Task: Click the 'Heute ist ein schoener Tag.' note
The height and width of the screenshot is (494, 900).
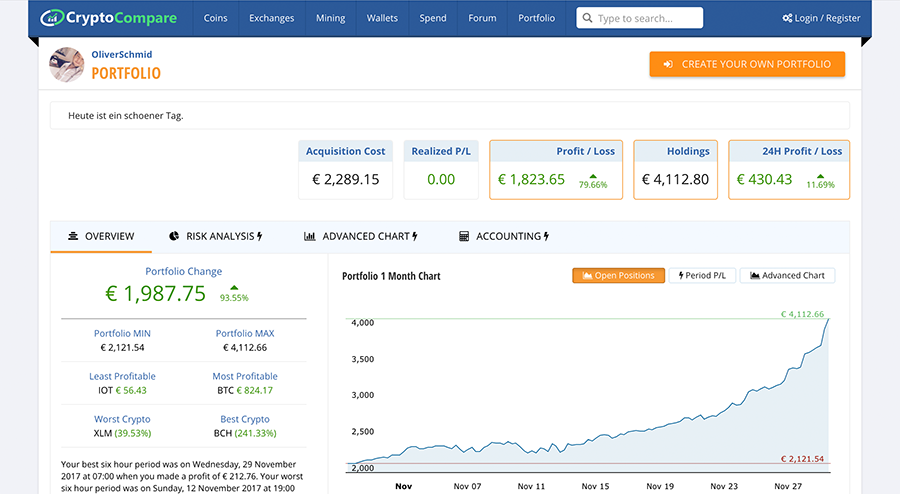Action: [126, 116]
